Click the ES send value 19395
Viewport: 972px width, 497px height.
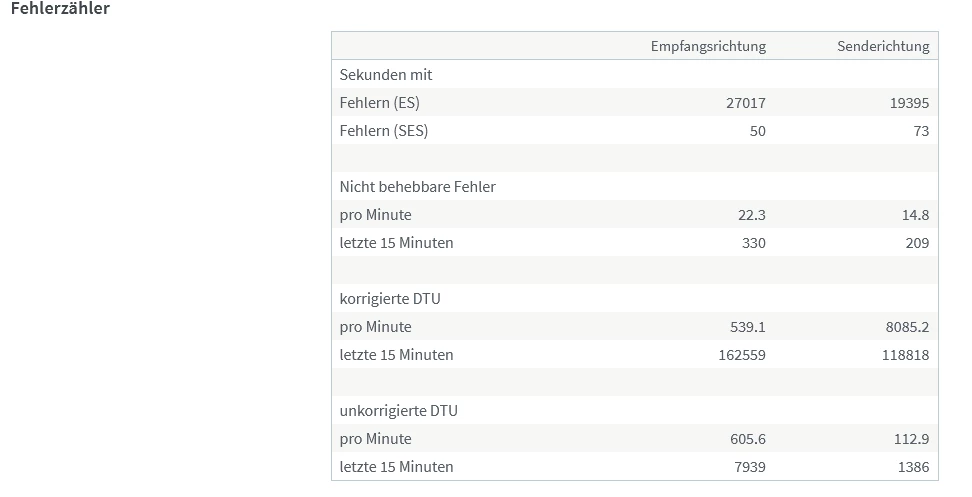(909, 103)
